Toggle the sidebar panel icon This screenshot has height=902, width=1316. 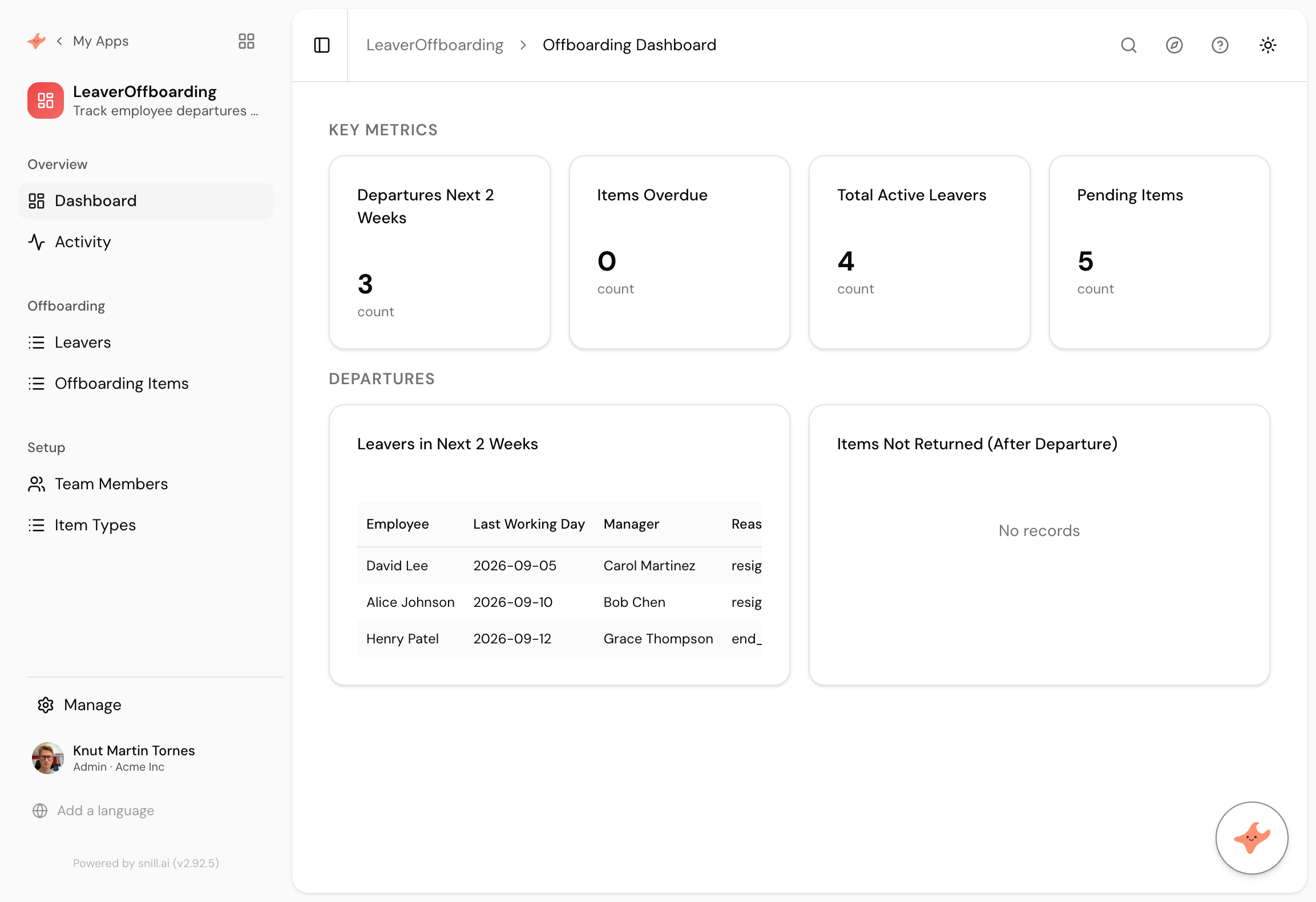tap(322, 45)
